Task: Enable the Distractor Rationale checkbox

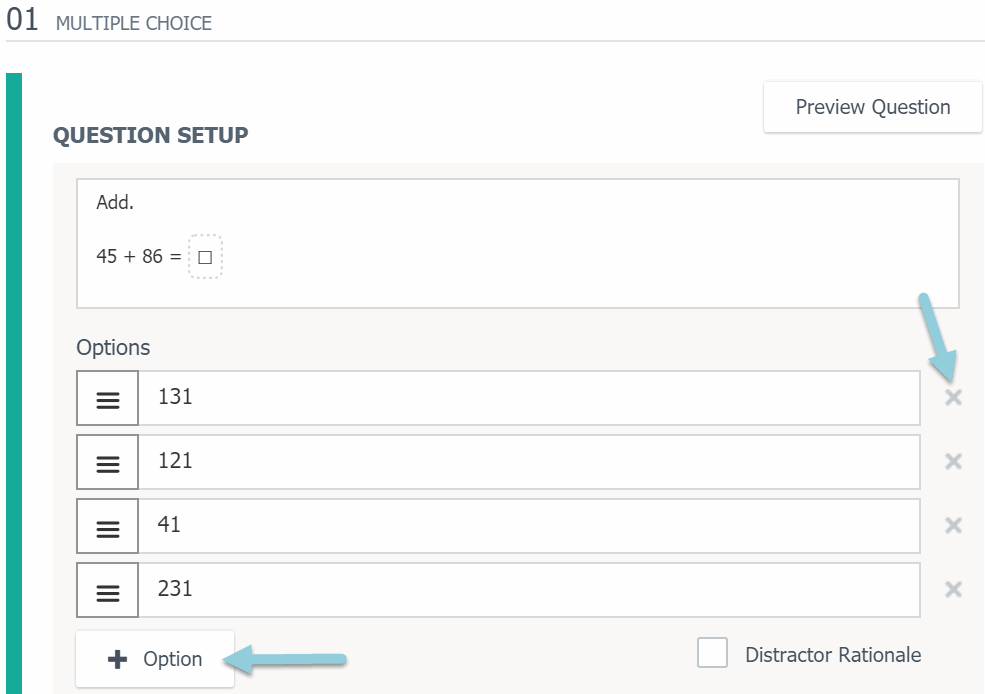Action: coord(712,654)
